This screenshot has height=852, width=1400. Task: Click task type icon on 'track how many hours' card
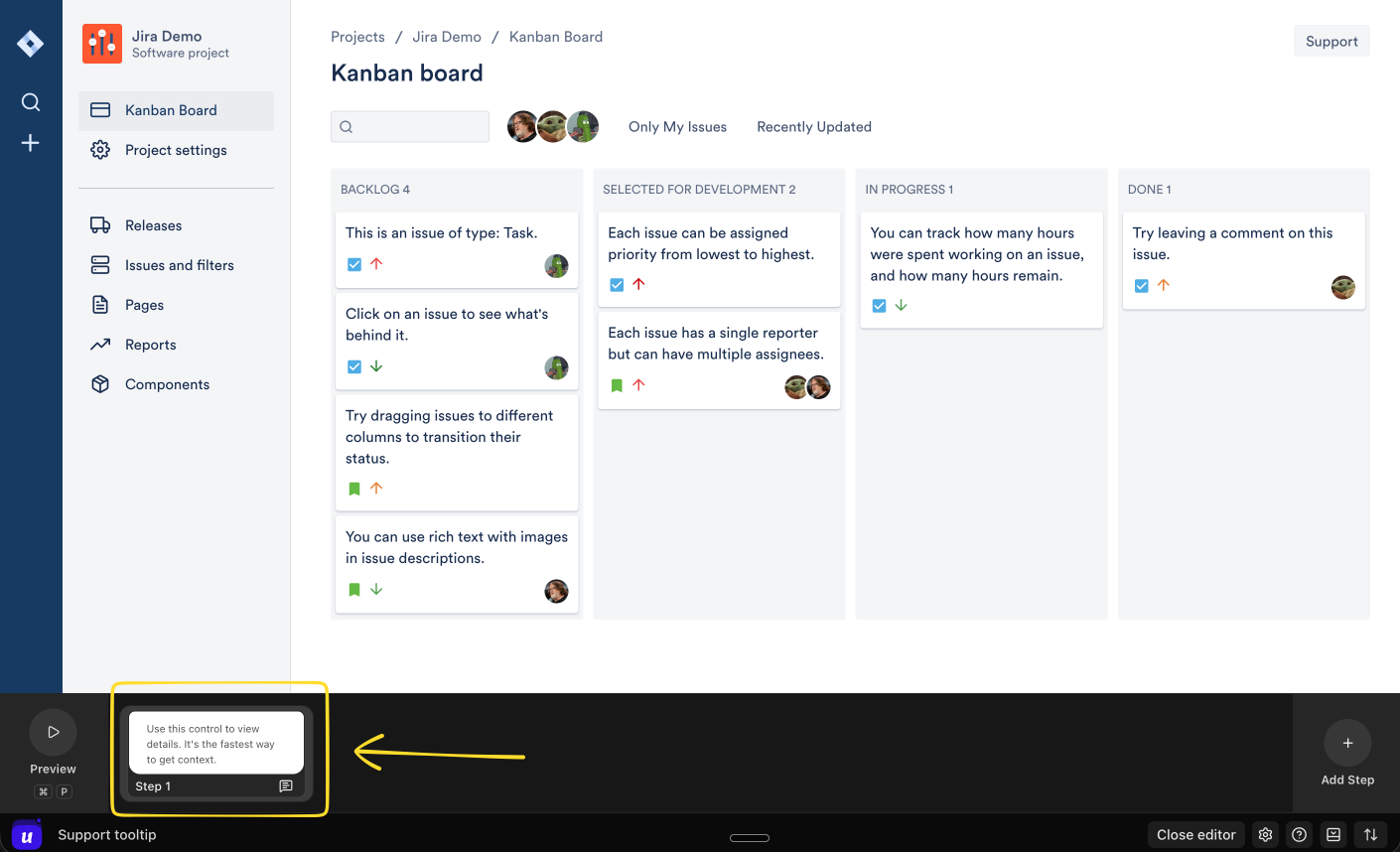coord(879,306)
